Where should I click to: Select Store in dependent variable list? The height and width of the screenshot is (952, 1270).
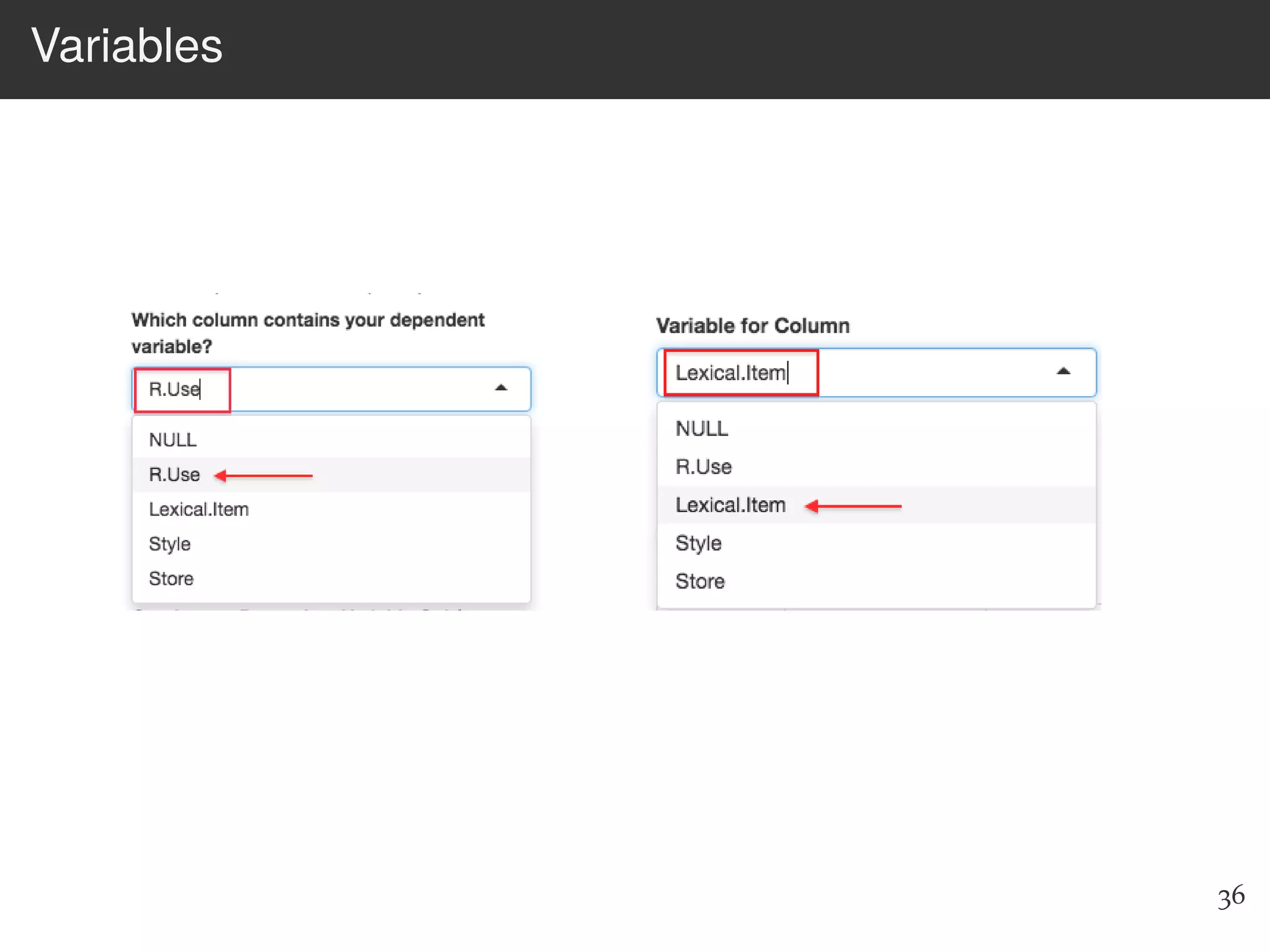click(x=171, y=579)
